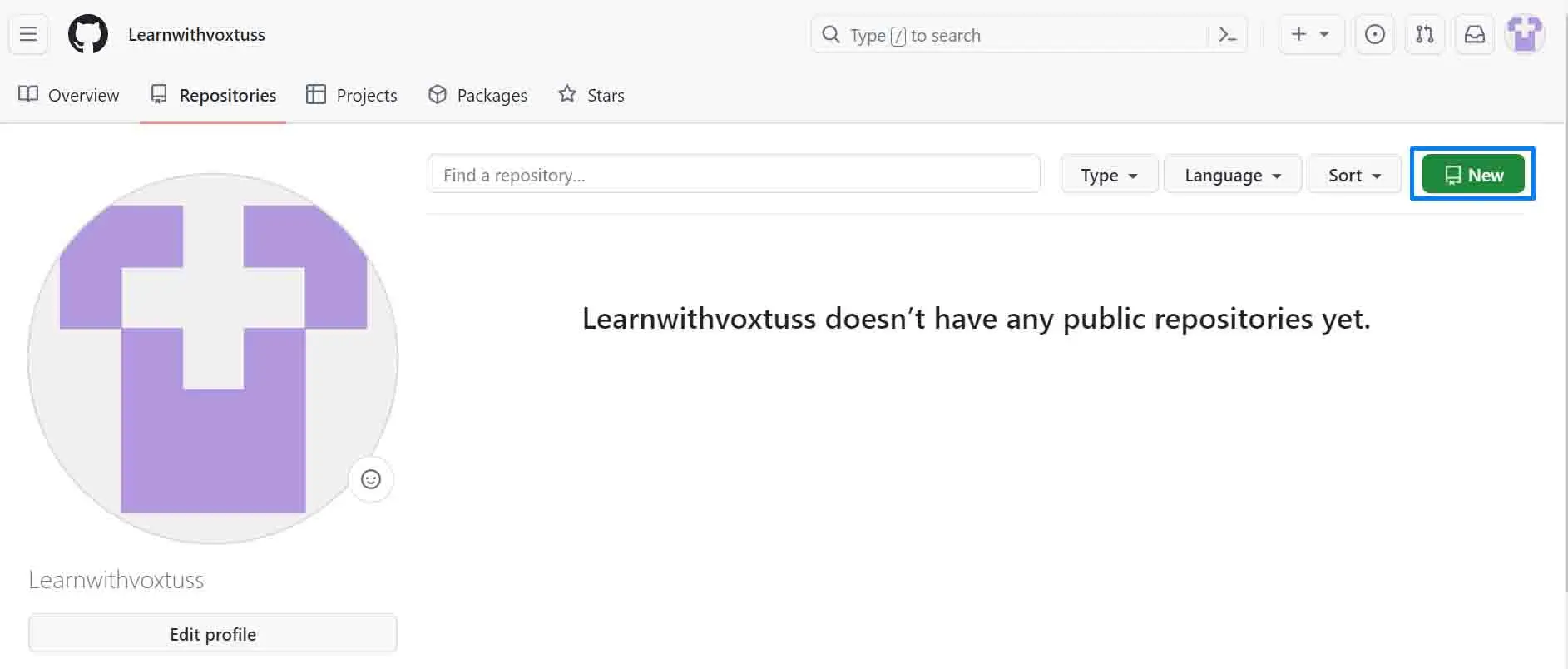Expand the Language filter dropdown
1568x669 pixels.
click(1232, 175)
